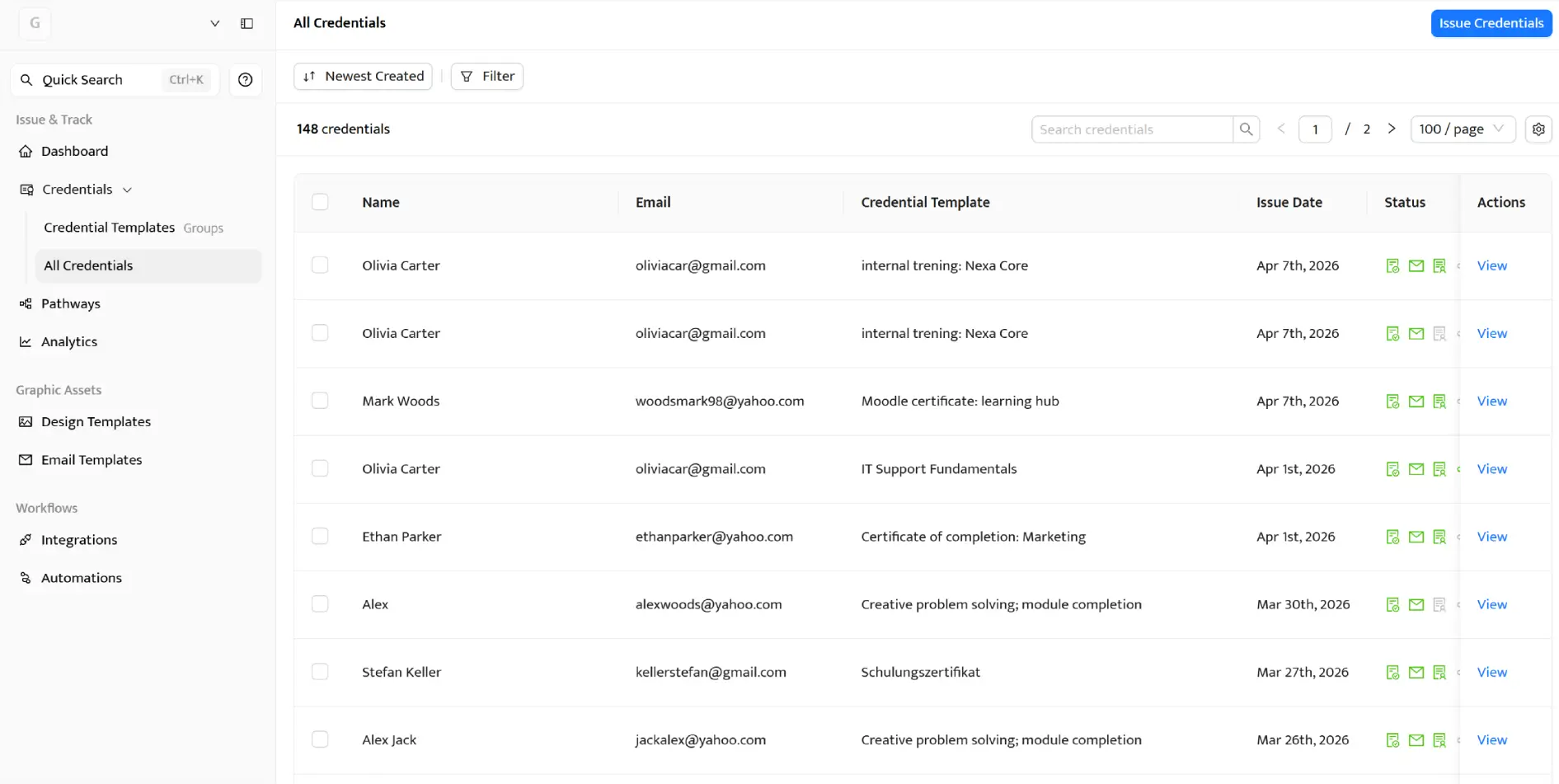Click the Issue Credentials button
1559x784 pixels.
[x=1491, y=23]
